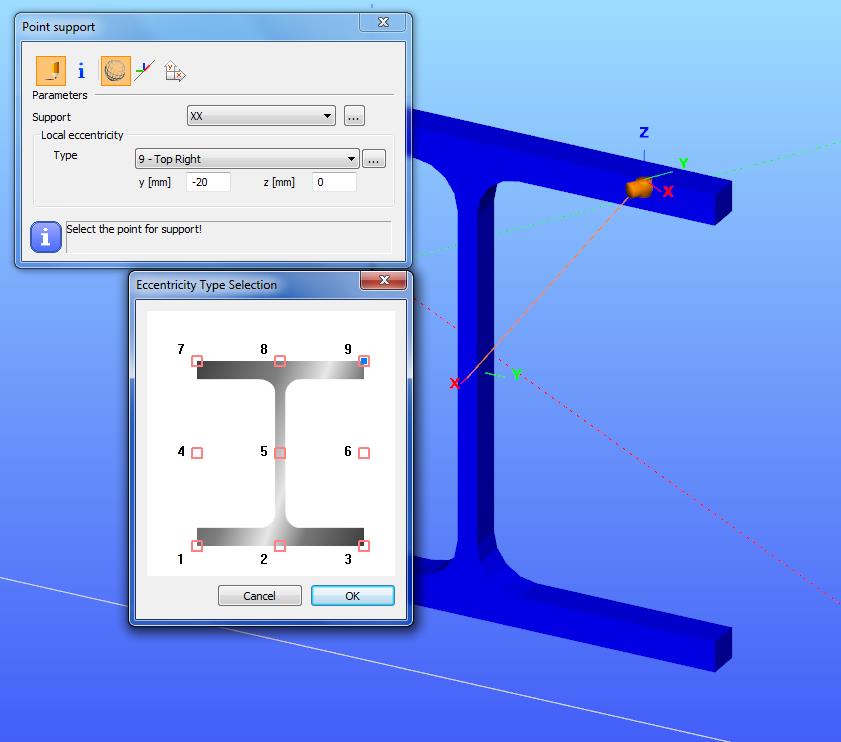
Task: Select eccentricity point 3 bottom right
Action: [x=364, y=546]
